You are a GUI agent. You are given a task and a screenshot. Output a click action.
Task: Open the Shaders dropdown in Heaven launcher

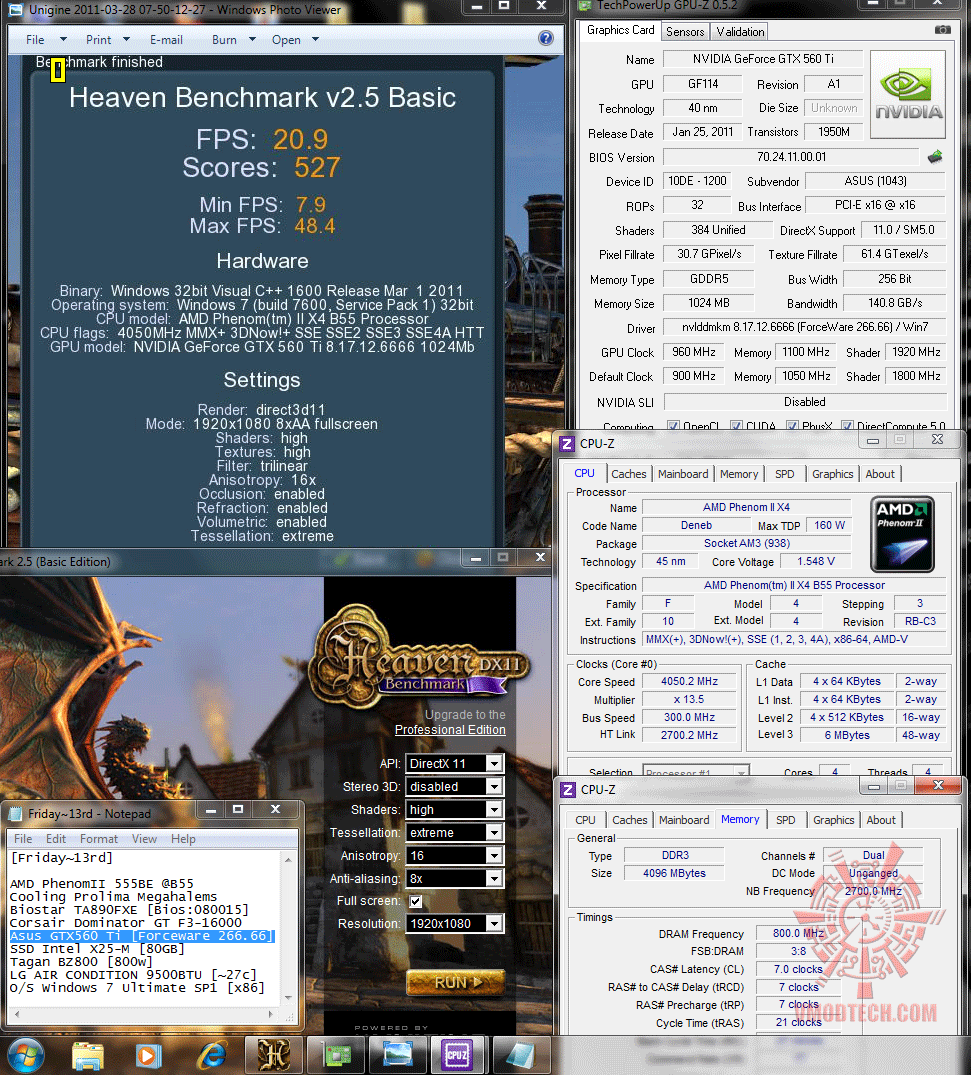pos(455,810)
